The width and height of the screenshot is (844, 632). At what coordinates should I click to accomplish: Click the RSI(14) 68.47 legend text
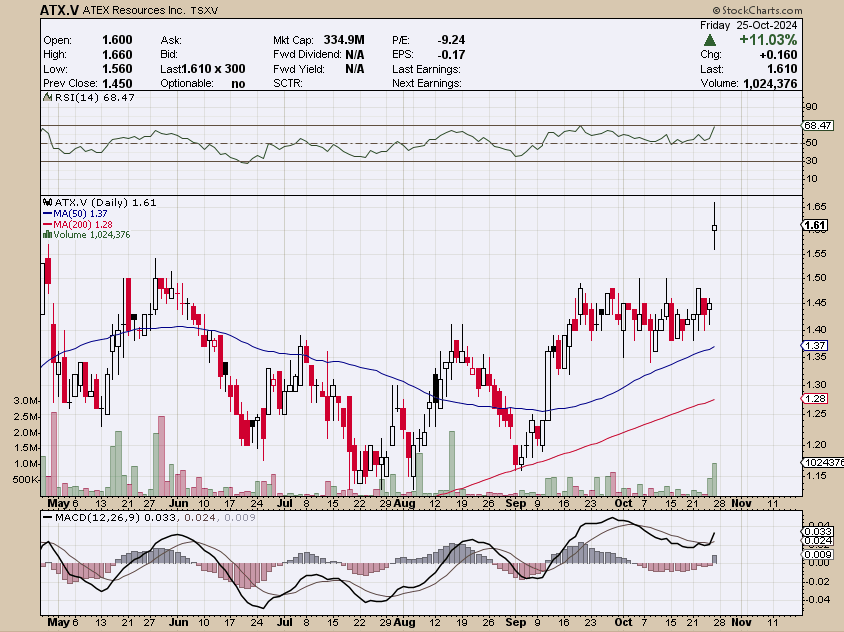click(94, 97)
